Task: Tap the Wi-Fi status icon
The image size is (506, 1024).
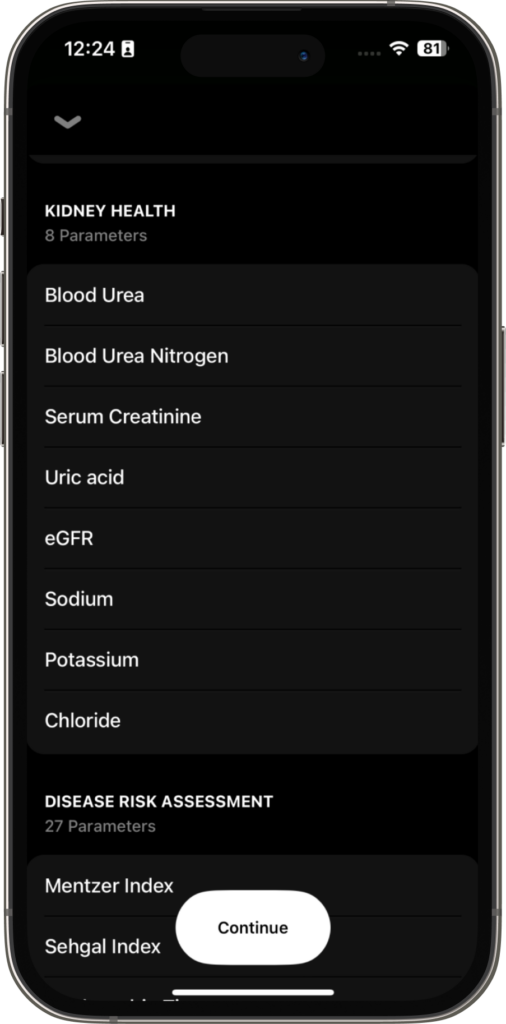Action: pos(398,48)
